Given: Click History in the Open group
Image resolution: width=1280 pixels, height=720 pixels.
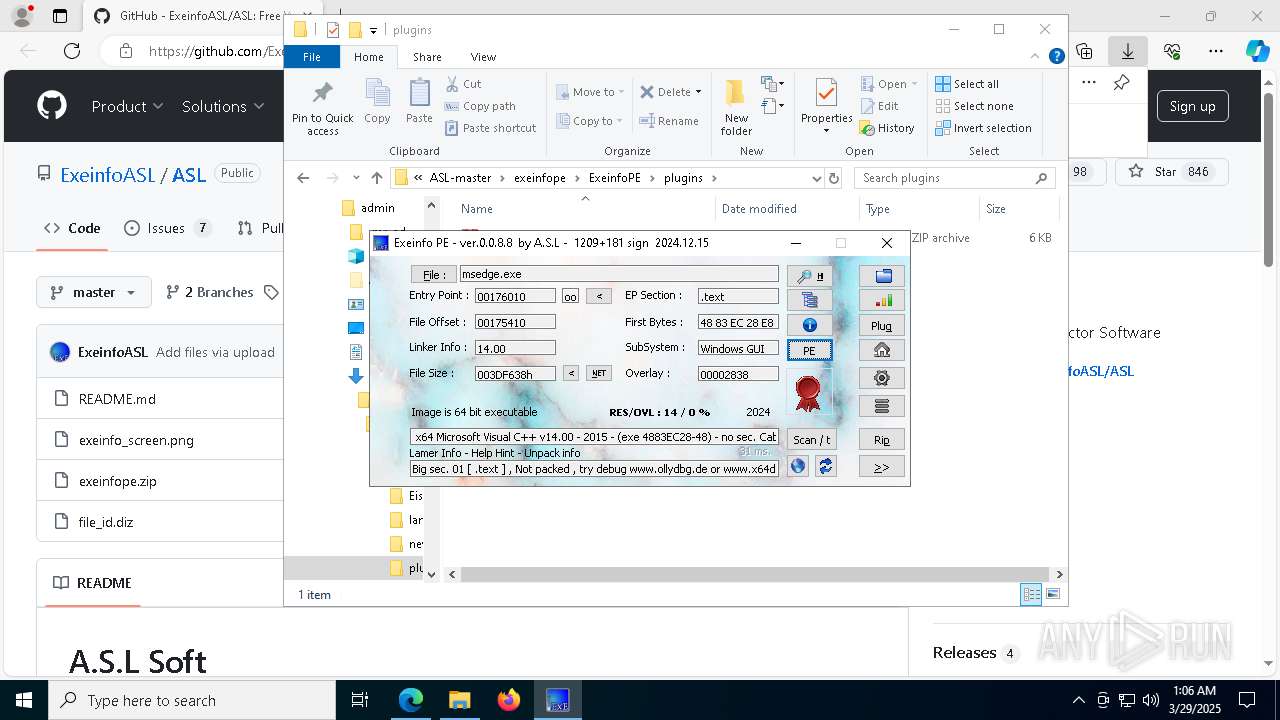Looking at the screenshot, I should pyautogui.click(x=887, y=128).
